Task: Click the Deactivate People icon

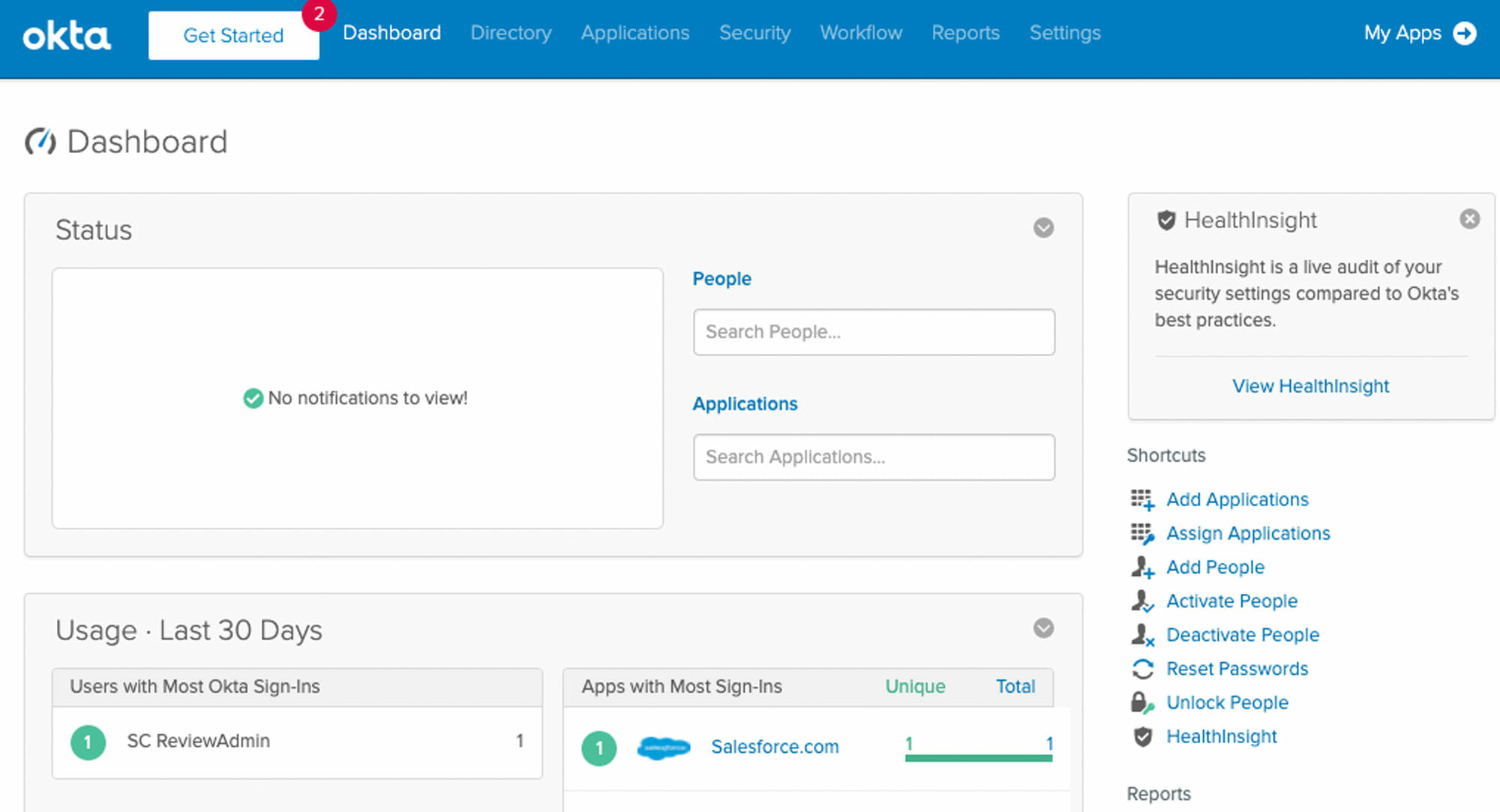Action: point(1142,635)
